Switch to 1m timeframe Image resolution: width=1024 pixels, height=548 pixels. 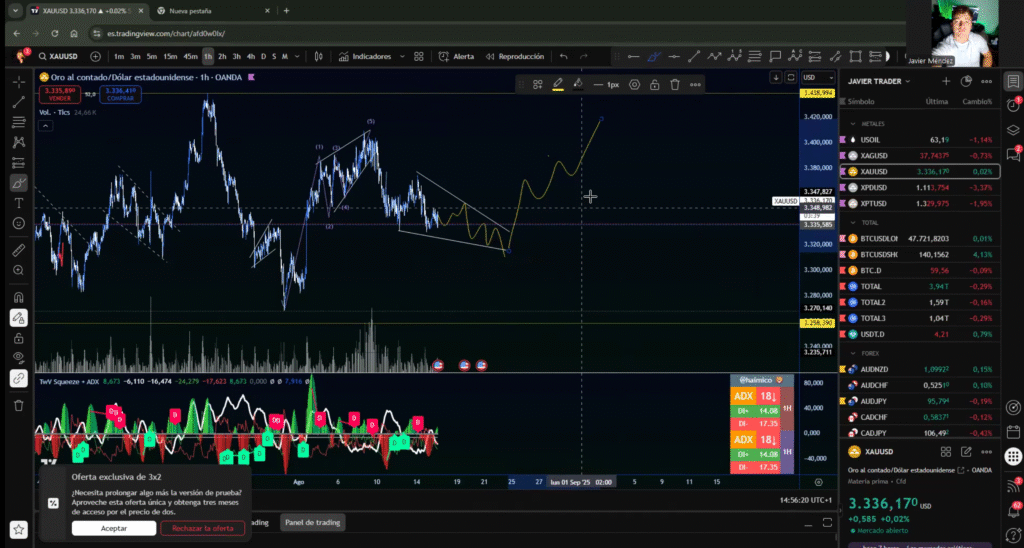tap(119, 57)
